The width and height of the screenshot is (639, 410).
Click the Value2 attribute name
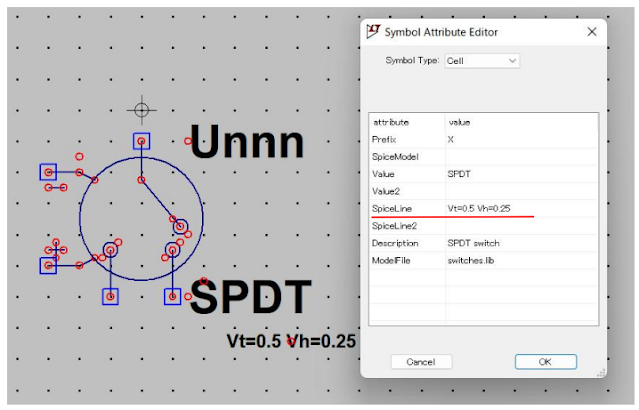(x=386, y=191)
